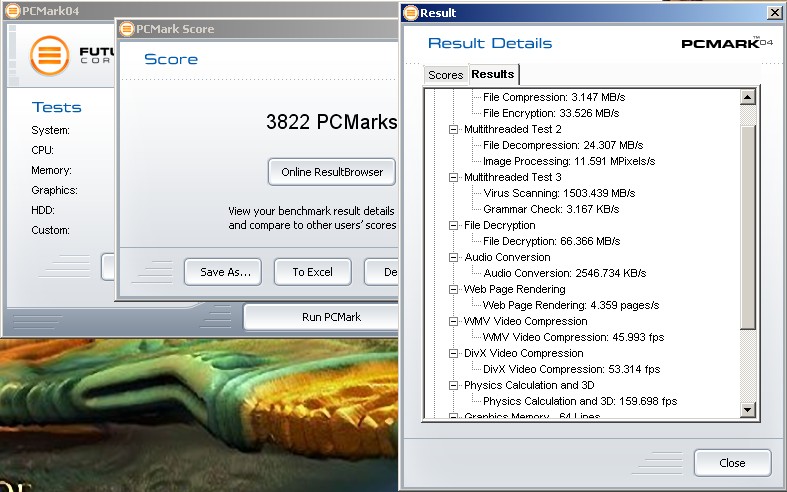Click the Graphics: label in Tests list
Image resolution: width=787 pixels, height=492 pixels.
(54, 190)
